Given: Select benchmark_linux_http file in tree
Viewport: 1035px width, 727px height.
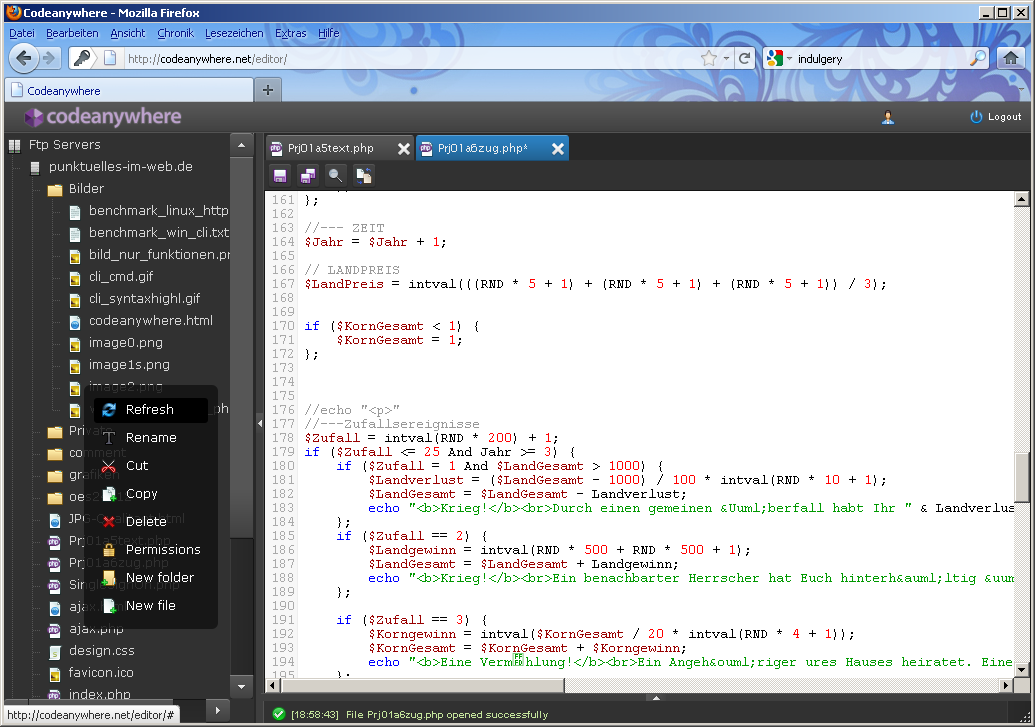Looking at the screenshot, I should 158,211.
